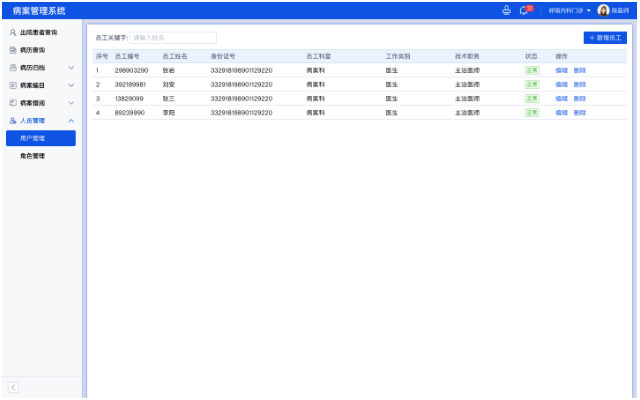Click the 病案编目 sidebar icon
This screenshot has width=640, height=400.
click(x=12, y=86)
